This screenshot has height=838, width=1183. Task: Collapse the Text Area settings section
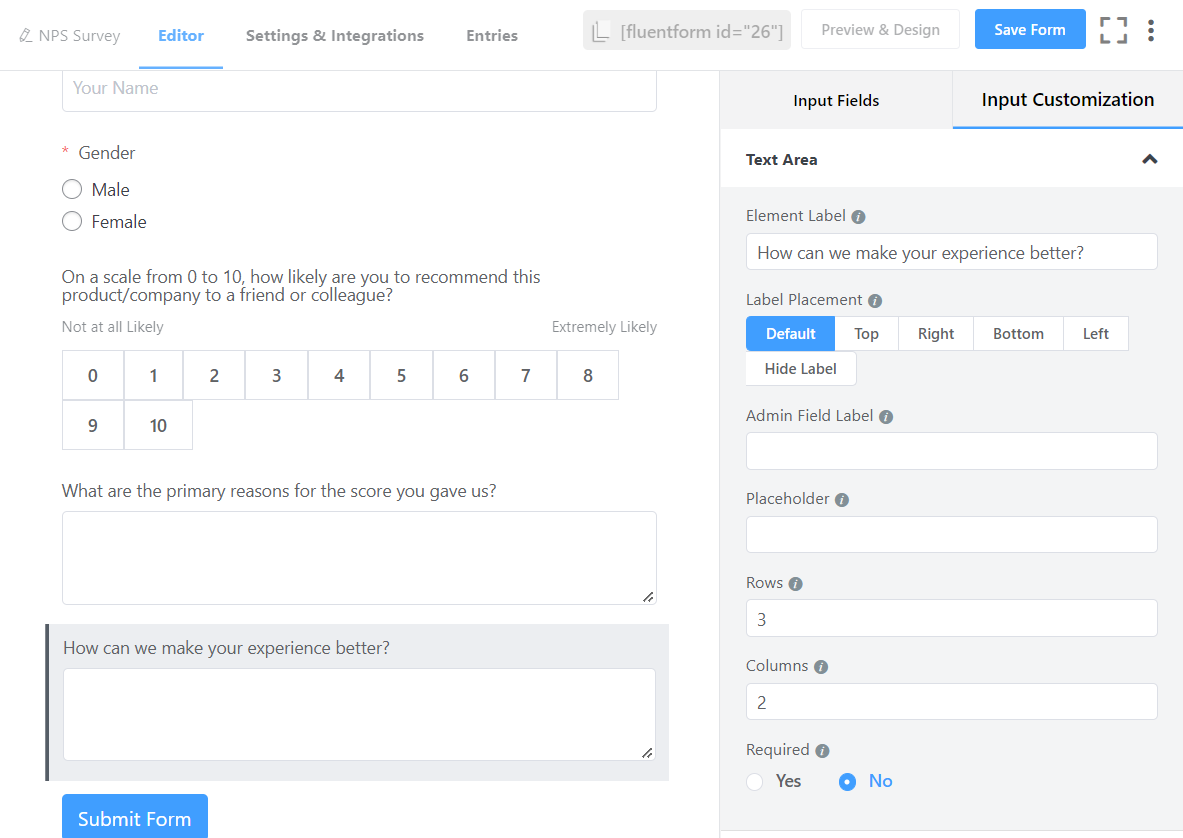tap(1149, 159)
